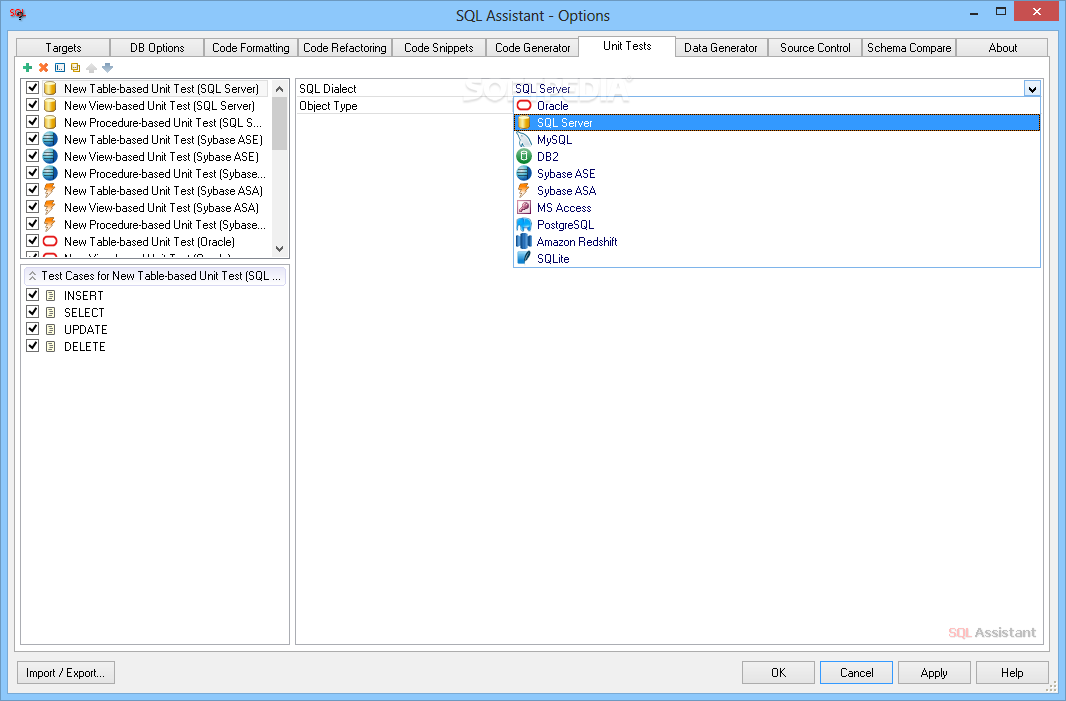
Task: Uncheck New View-based Unit Test (Sybase ASE)
Action: [x=32, y=156]
